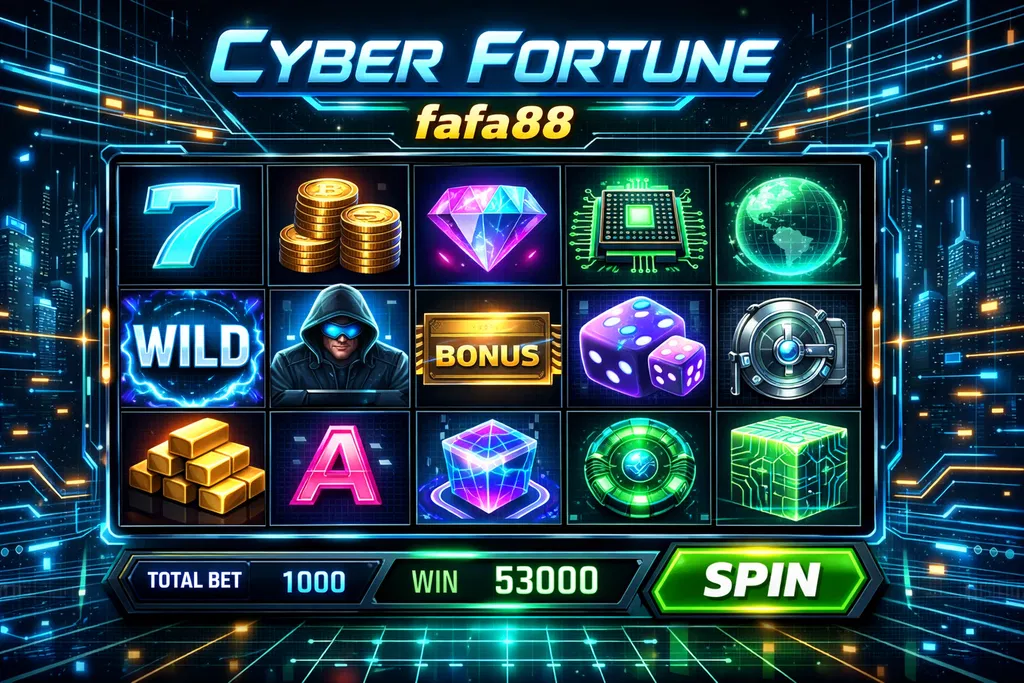Click the stacked gold bars symbol
Image resolution: width=1024 pixels, height=683 pixels.
coord(193,468)
